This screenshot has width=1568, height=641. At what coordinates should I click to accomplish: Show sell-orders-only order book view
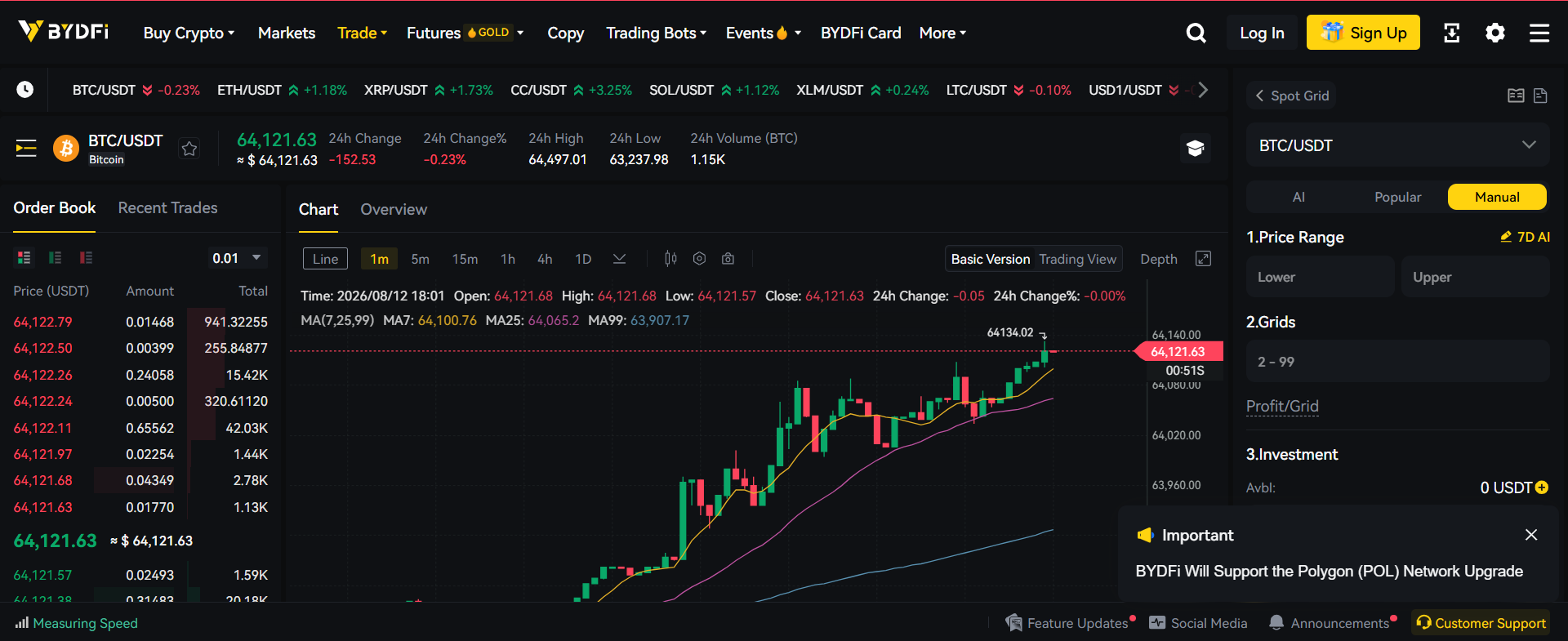coord(86,258)
